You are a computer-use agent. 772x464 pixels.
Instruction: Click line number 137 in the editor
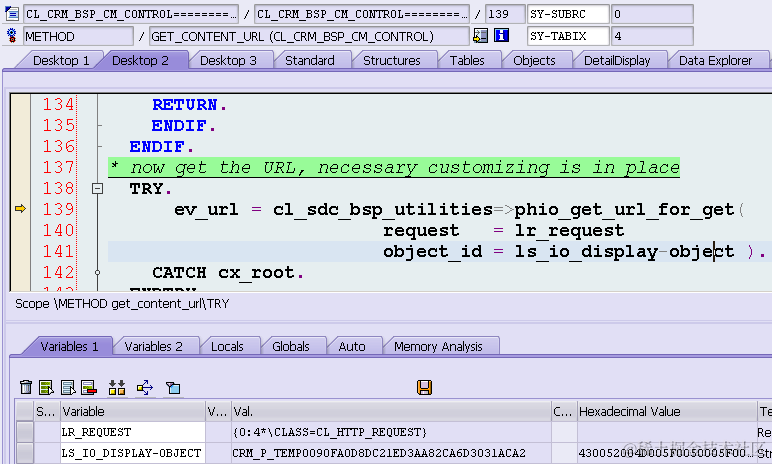(58, 167)
